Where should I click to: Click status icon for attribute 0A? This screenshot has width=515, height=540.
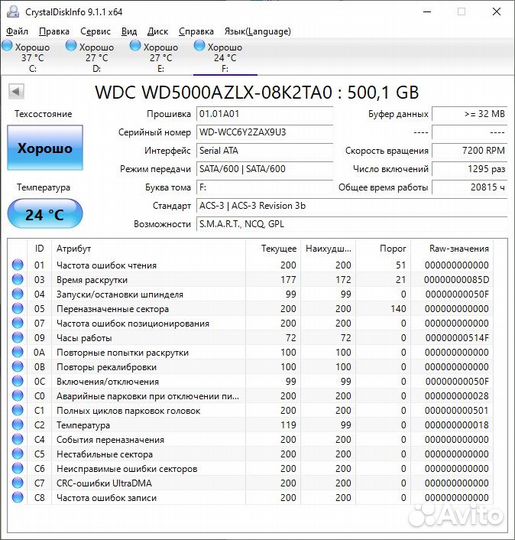18,352
